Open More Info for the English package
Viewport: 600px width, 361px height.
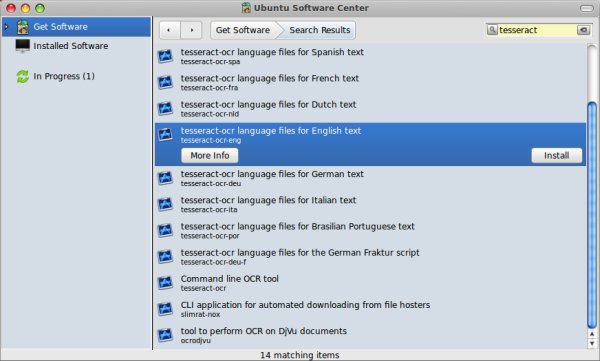coord(210,155)
